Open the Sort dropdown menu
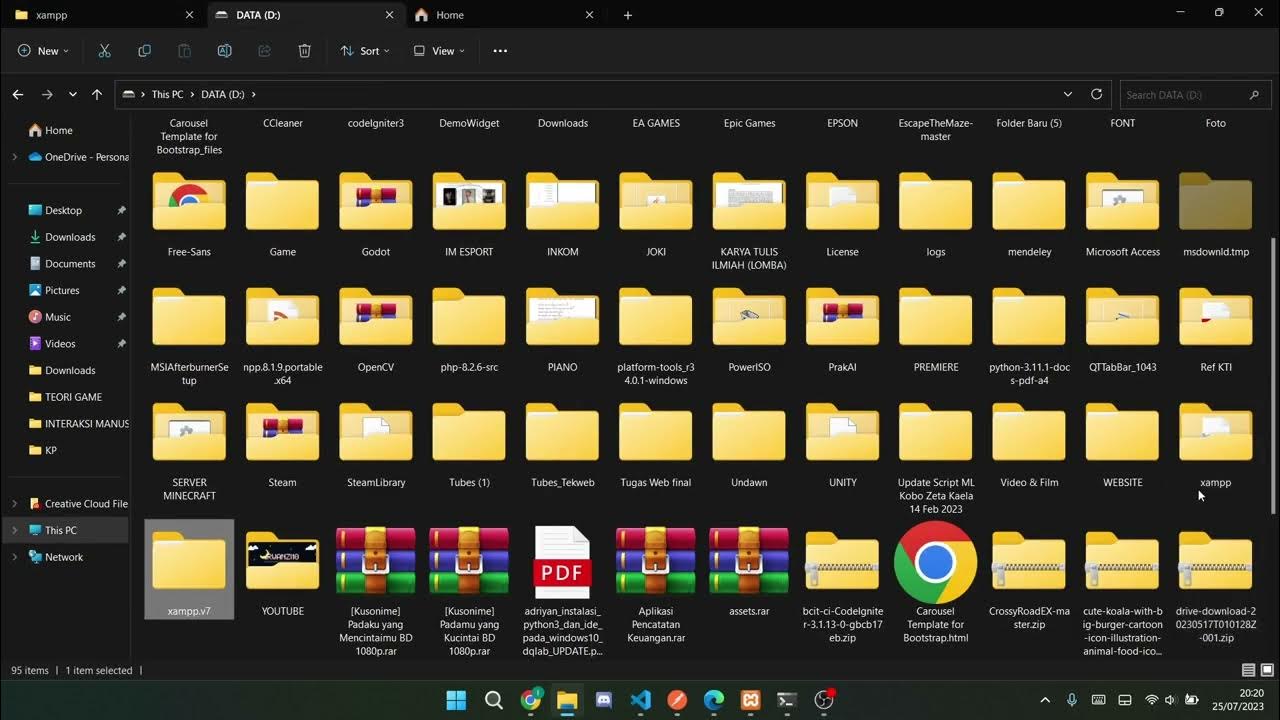 (365, 51)
